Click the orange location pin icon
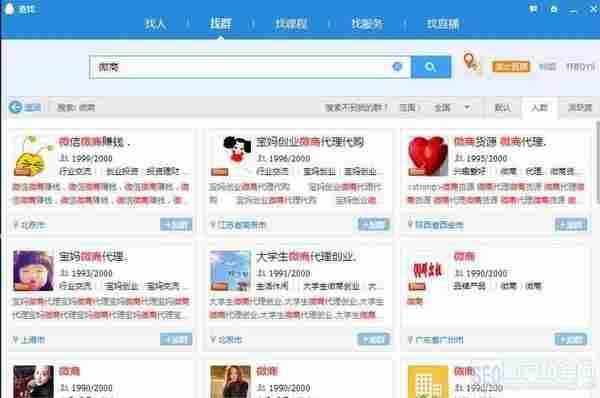600x398 pixels. (x=470, y=62)
